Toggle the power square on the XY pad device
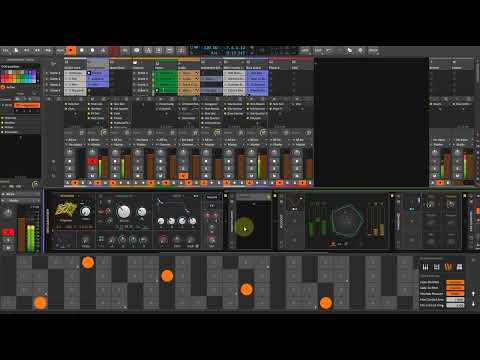480x360 pixels. pyautogui.click(x=226, y=196)
